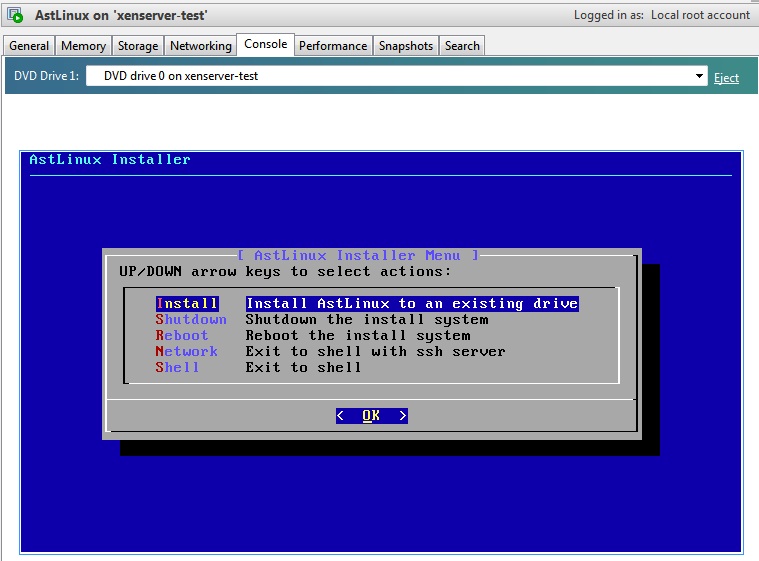The height and width of the screenshot is (561, 759).
Task: Expand the DVD Drive 1 dropdown arrow
Action: [x=698, y=76]
